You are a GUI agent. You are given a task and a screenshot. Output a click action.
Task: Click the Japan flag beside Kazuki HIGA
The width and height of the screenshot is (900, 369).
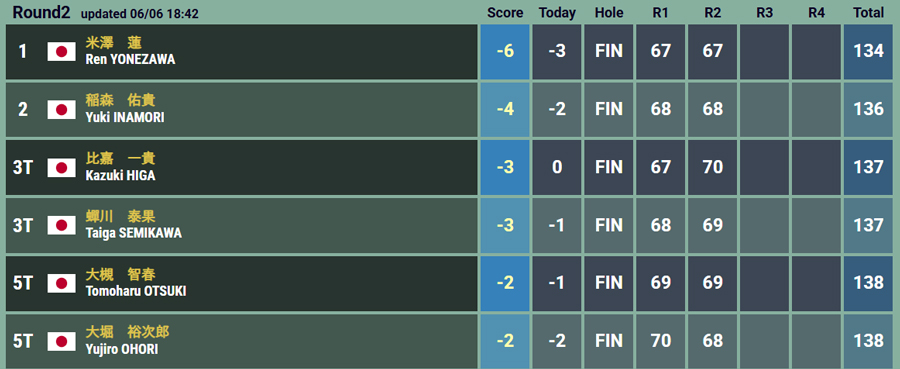click(61, 168)
